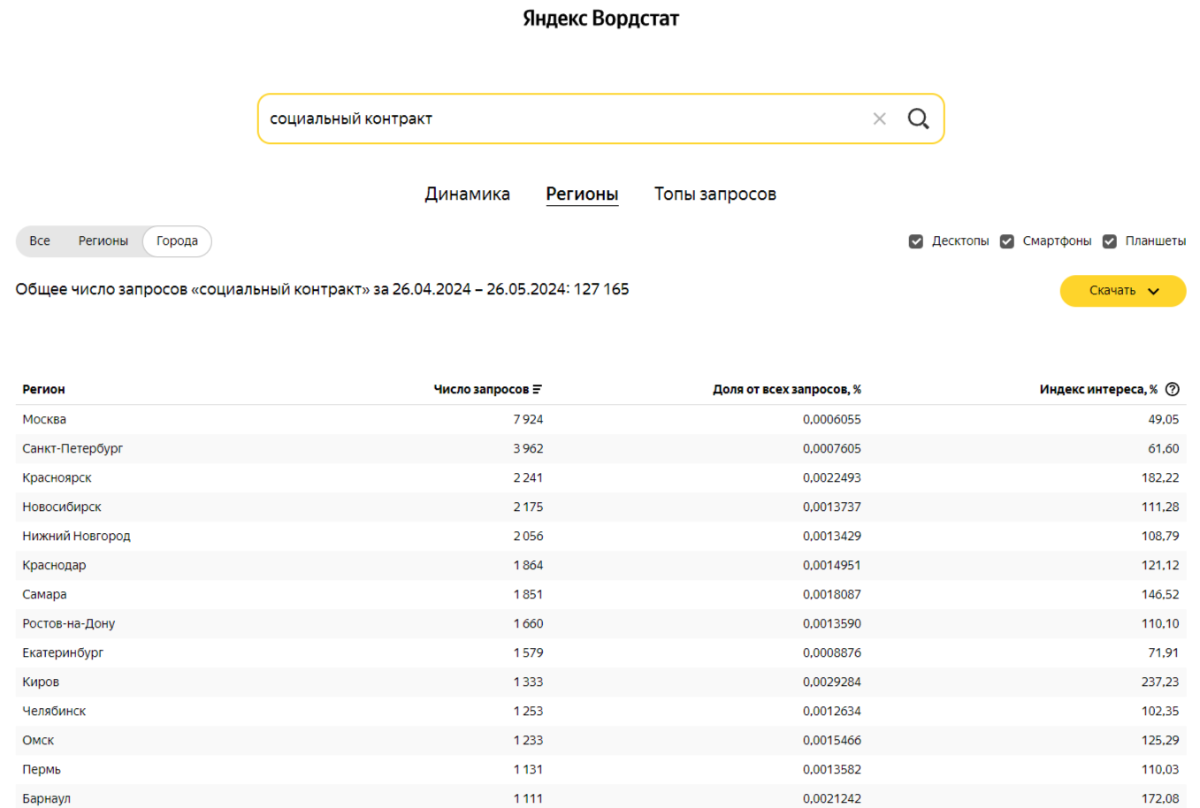
Task: Select the Новосибирск row name
Action: [62, 507]
